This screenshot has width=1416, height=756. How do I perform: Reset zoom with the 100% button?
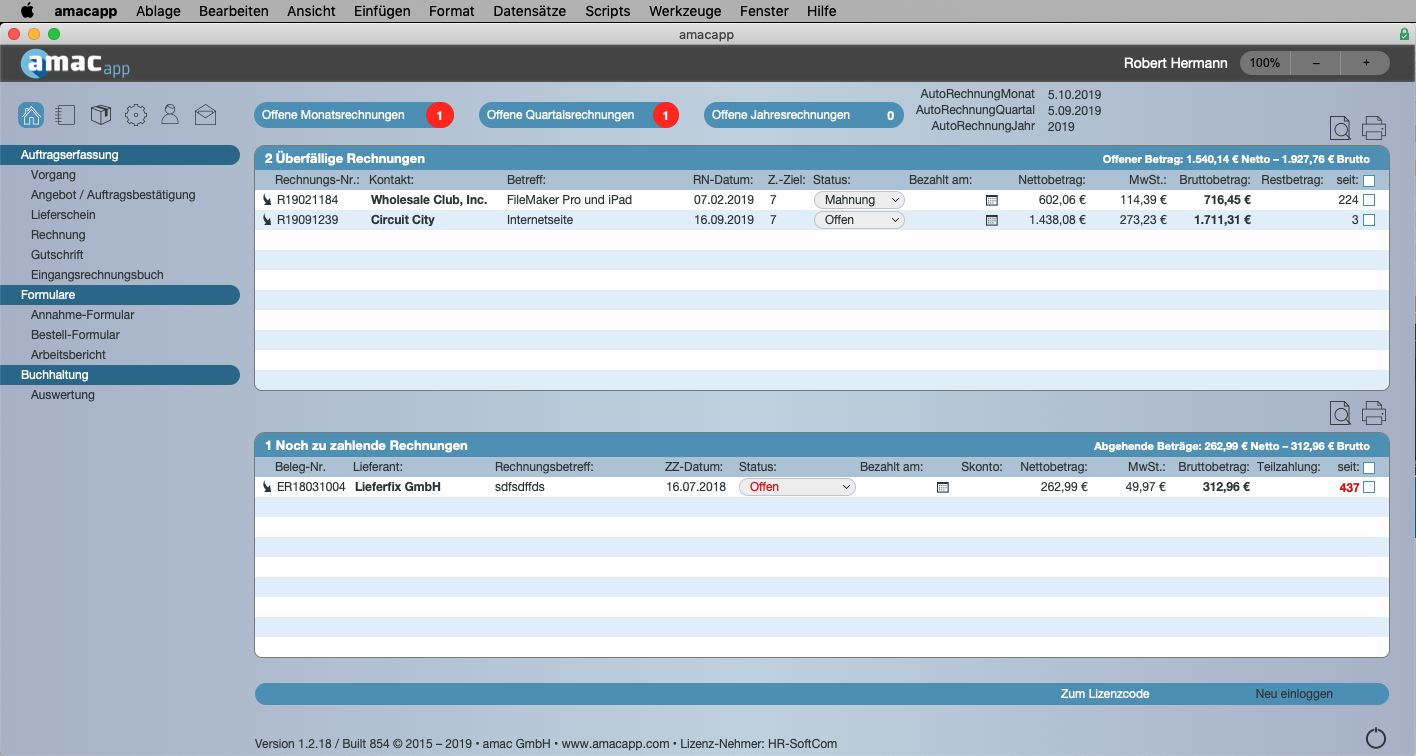(1265, 63)
